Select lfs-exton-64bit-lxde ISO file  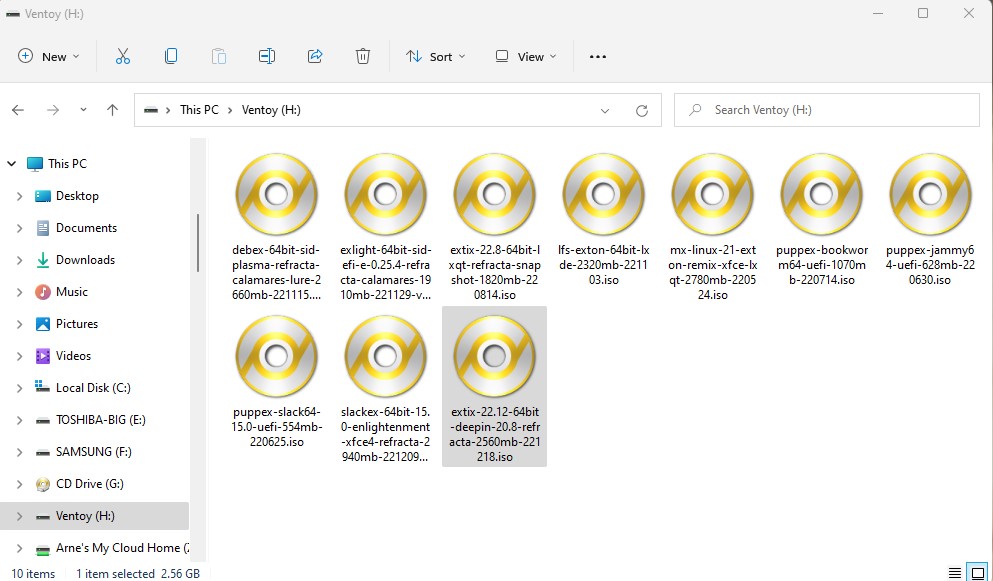click(604, 219)
